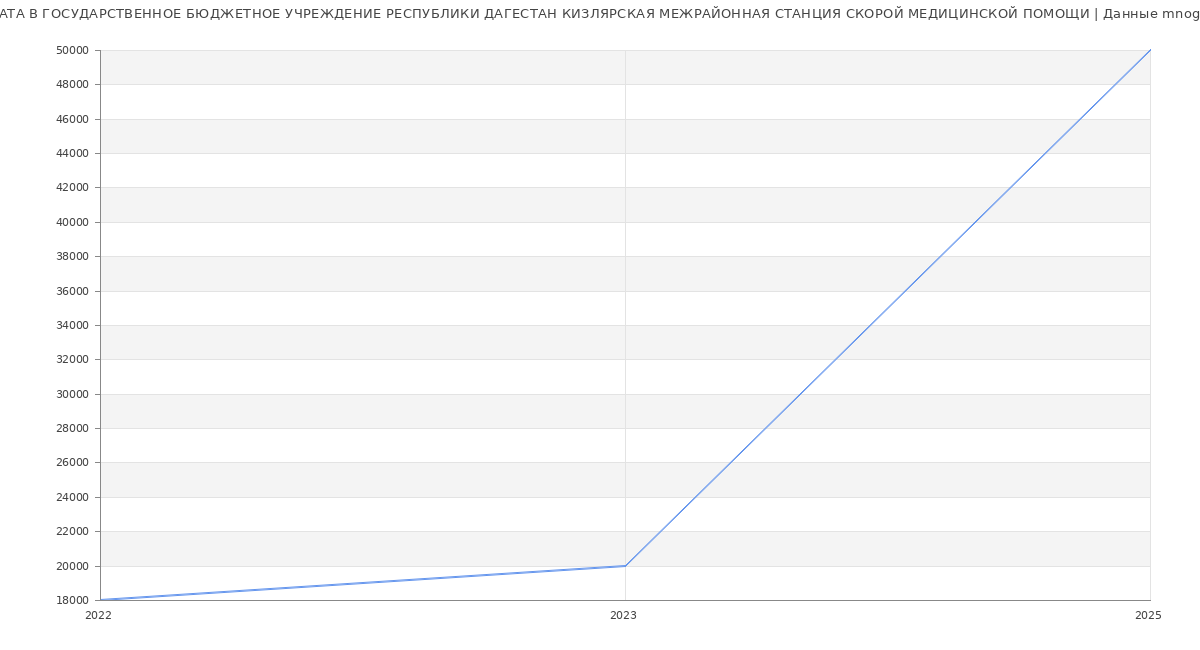
Task: Select the 26000 y-axis label
Action: (73, 462)
